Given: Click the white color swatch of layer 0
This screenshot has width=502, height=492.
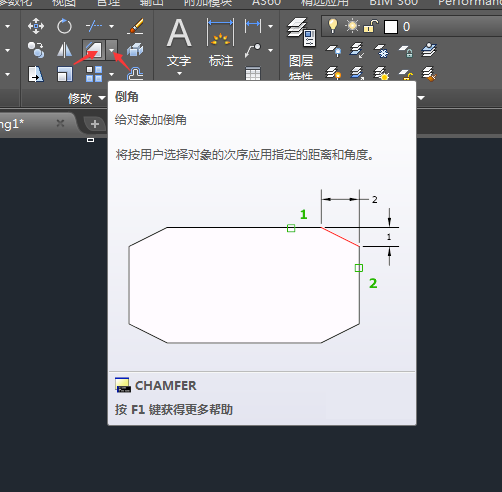Looking at the screenshot, I should pyautogui.click(x=391, y=27).
